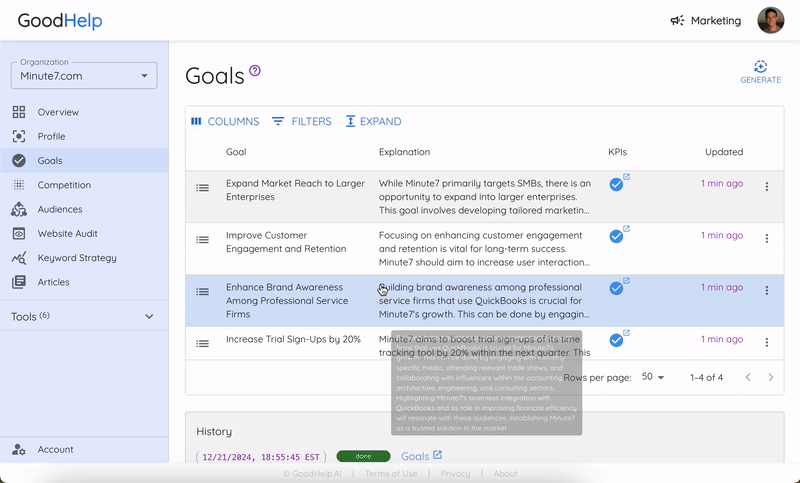Image resolution: width=800 pixels, height=483 pixels.
Task: Open Audiences in sidebar
Action: coord(60,209)
